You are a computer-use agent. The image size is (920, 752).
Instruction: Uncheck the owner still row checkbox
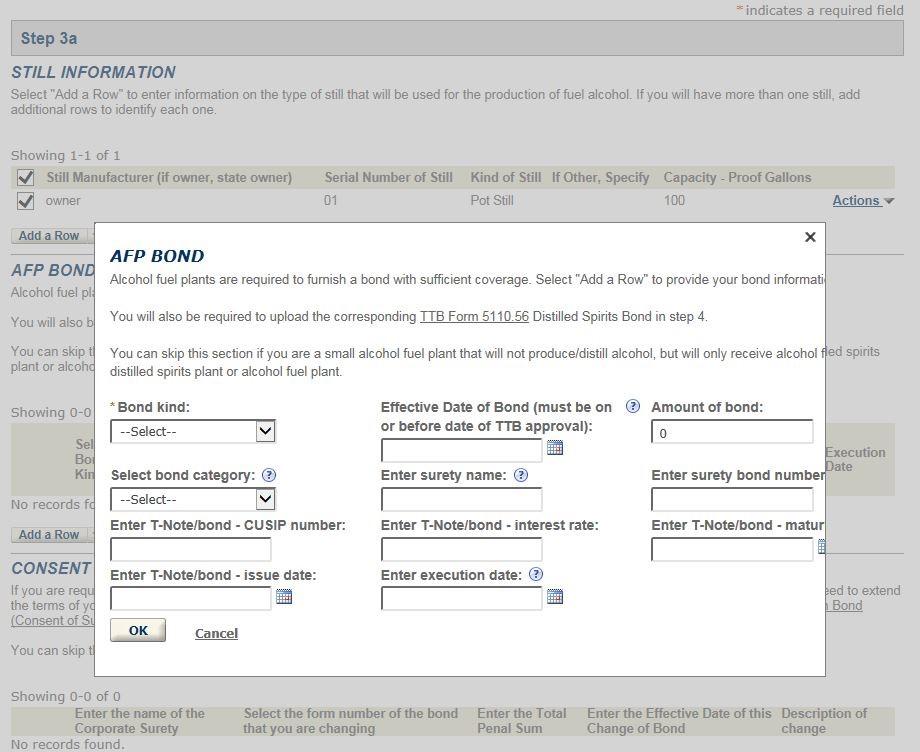[26, 201]
